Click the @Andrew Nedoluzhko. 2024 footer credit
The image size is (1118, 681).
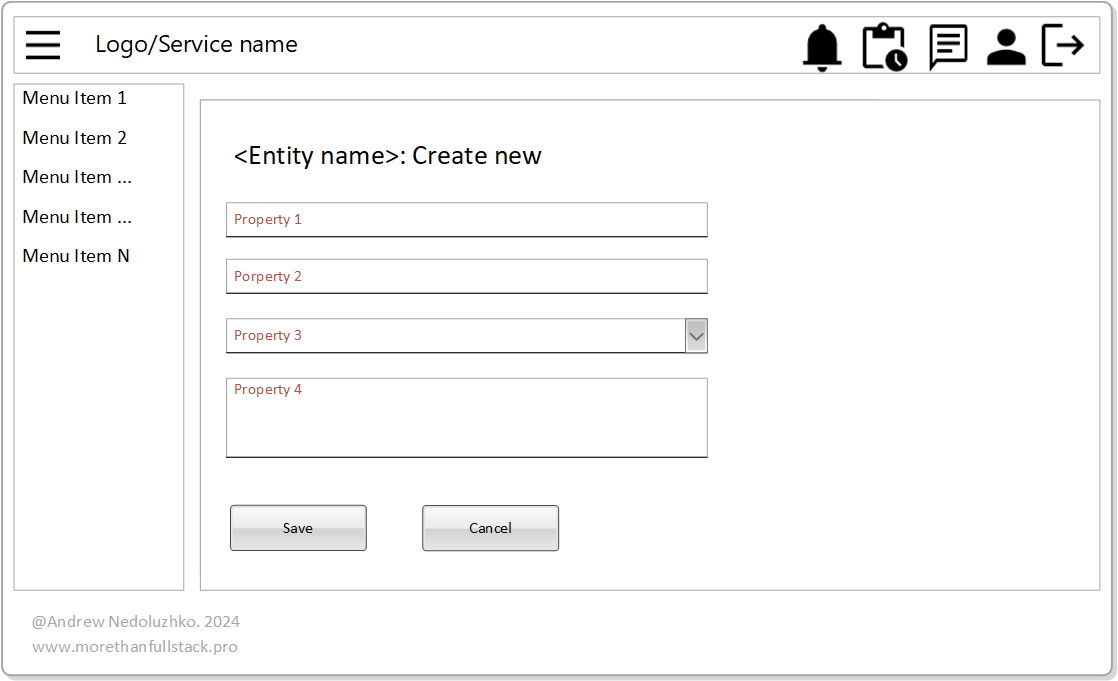point(136,622)
